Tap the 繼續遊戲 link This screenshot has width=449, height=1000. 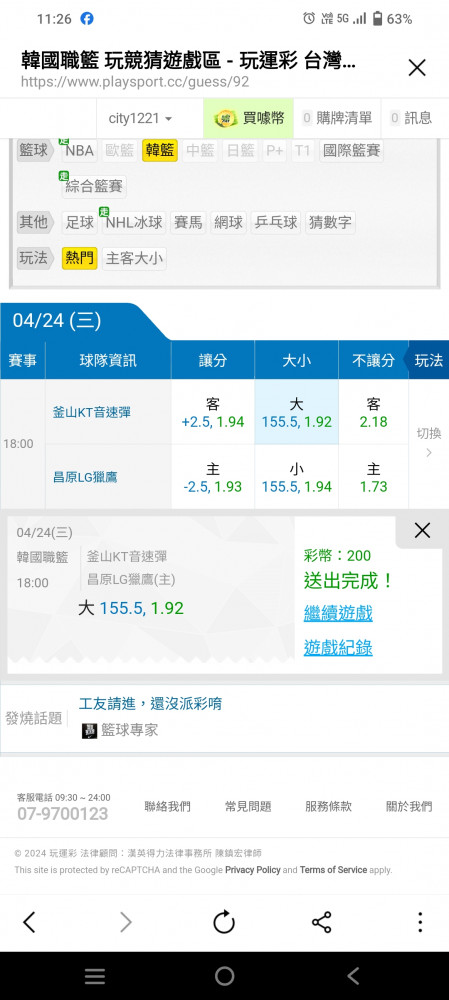point(338,614)
